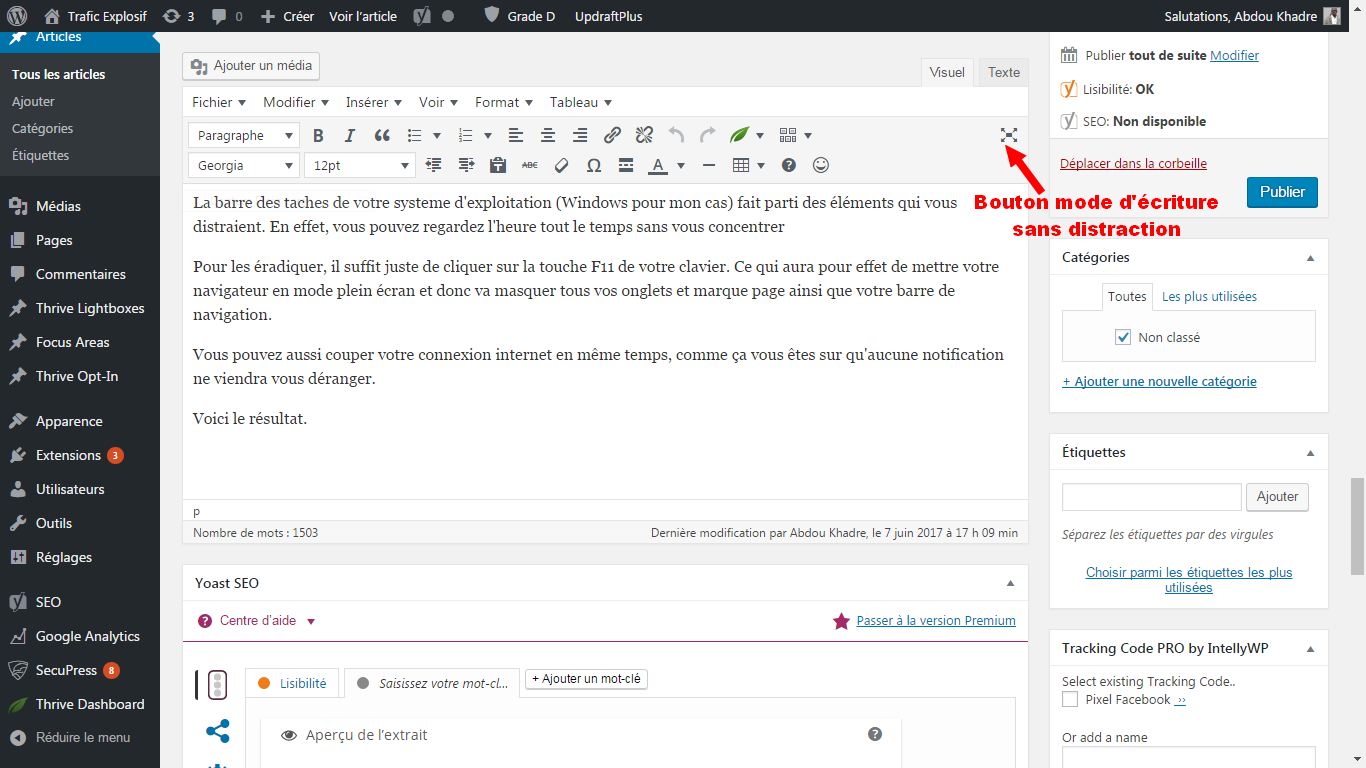Screen dimensions: 1366x768
Task: Toggle bold formatting in the editor toolbar
Action: [318, 136]
